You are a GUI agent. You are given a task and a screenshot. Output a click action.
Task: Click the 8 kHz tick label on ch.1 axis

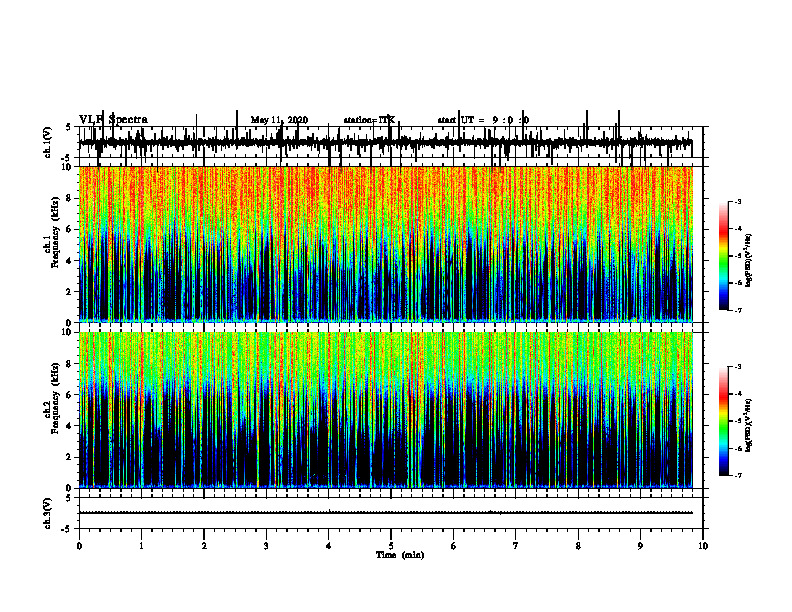(69, 198)
